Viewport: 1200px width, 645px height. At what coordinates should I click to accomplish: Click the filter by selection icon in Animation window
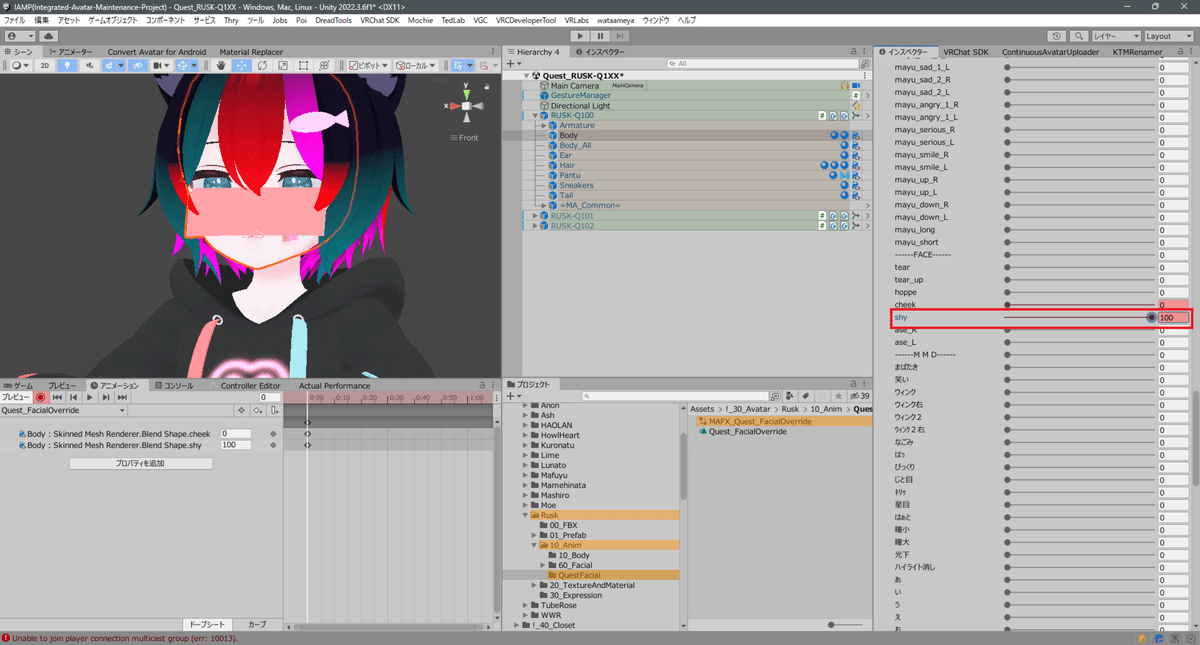click(x=241, y=410)
